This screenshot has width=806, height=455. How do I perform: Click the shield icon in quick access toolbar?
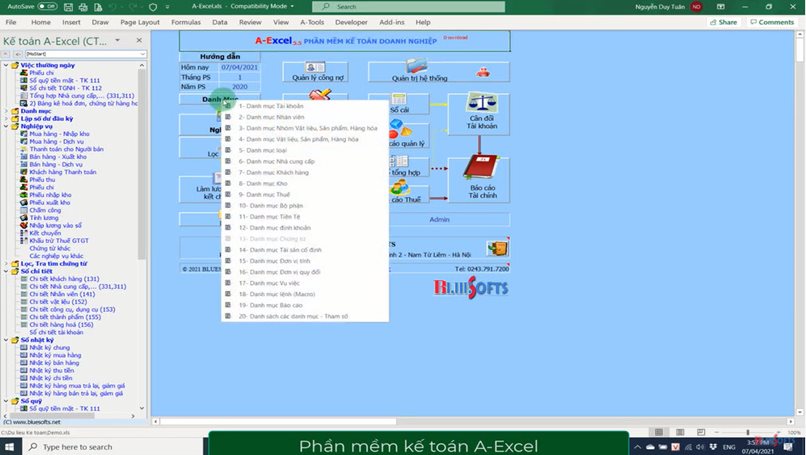pyautogui.click(x=153, y=7)
